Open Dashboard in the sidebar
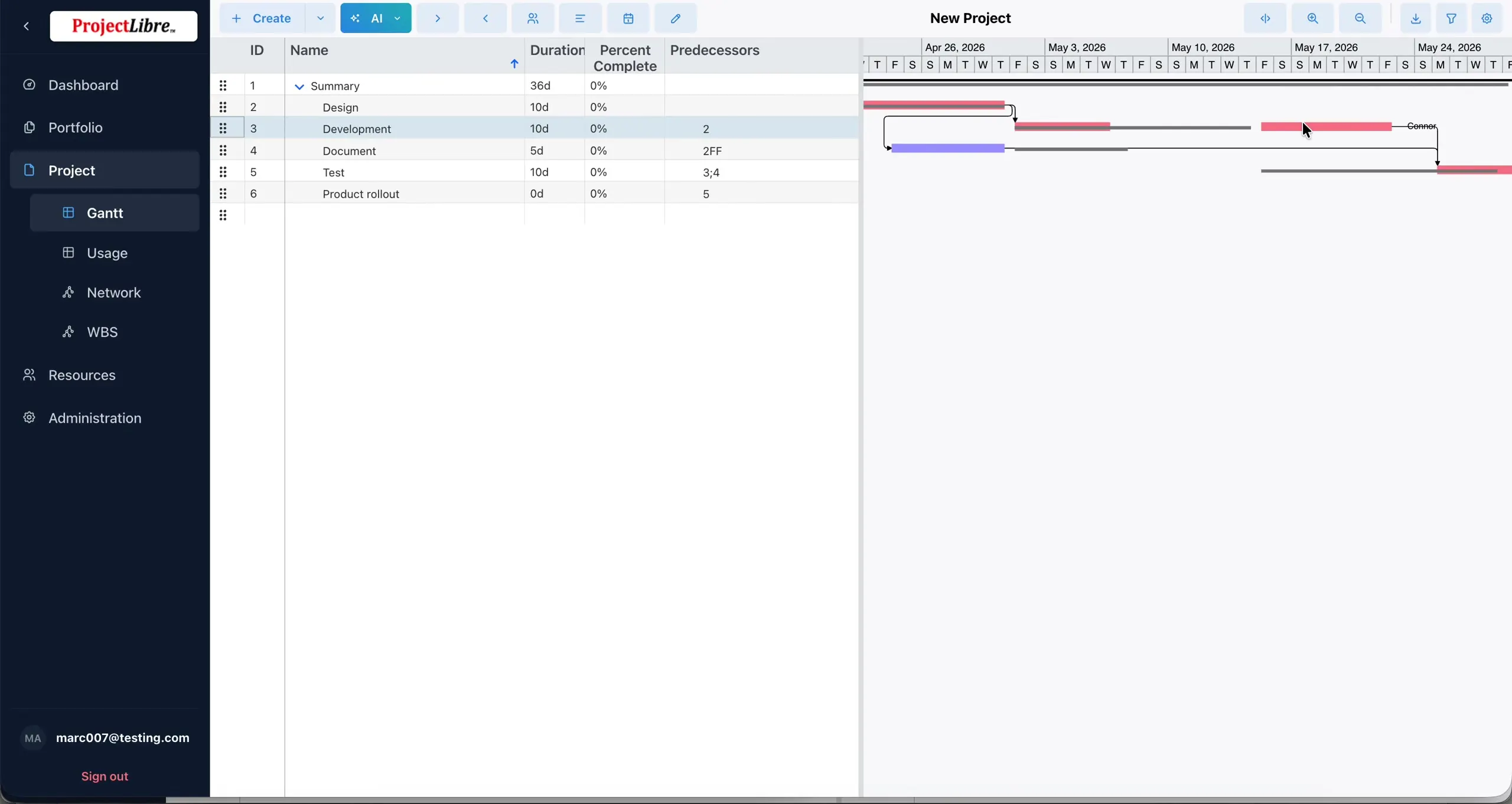Viewport: 1512px width, 804px height. point(105,85)
